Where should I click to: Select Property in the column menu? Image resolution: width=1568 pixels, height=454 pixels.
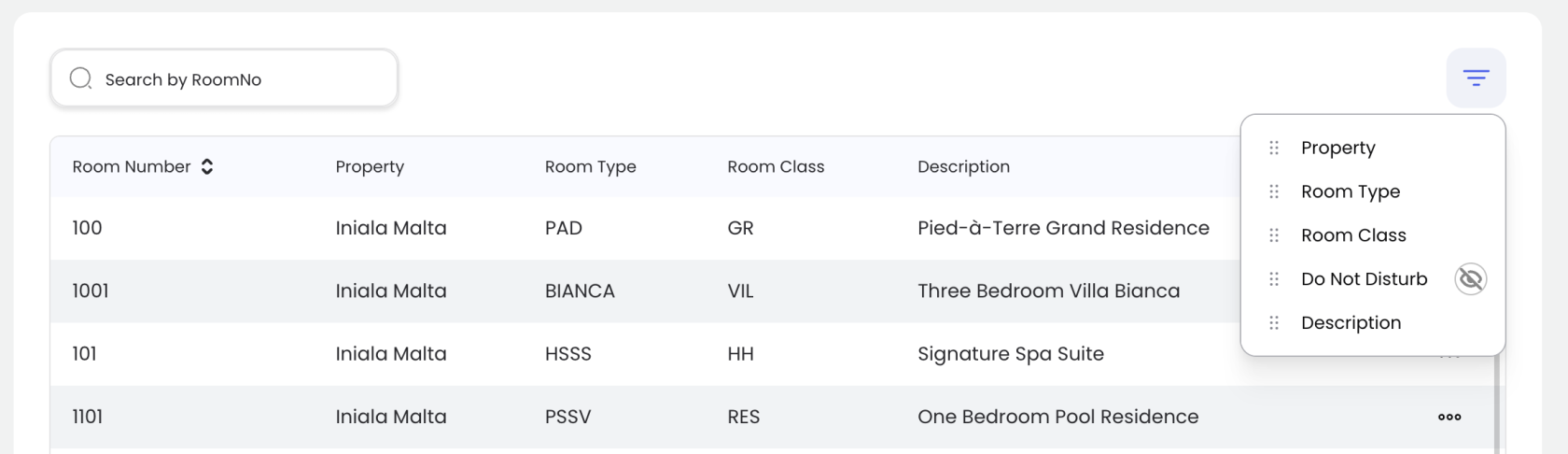pyautogui.click(x=1337, y=148)
